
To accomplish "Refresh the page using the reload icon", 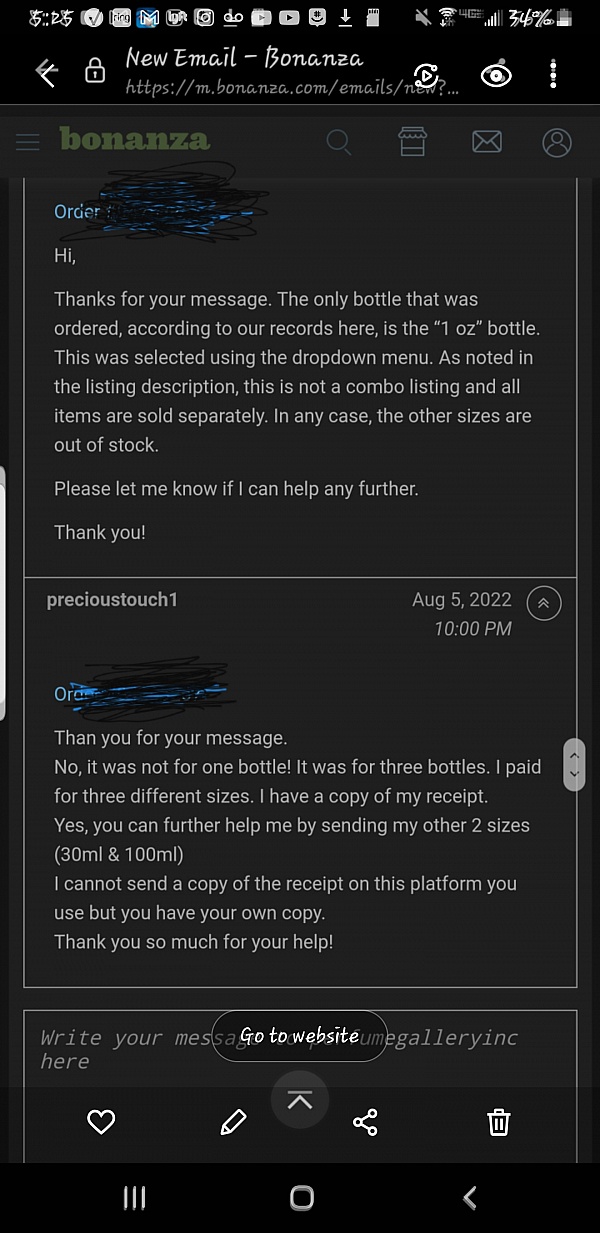I will [426, 75].
